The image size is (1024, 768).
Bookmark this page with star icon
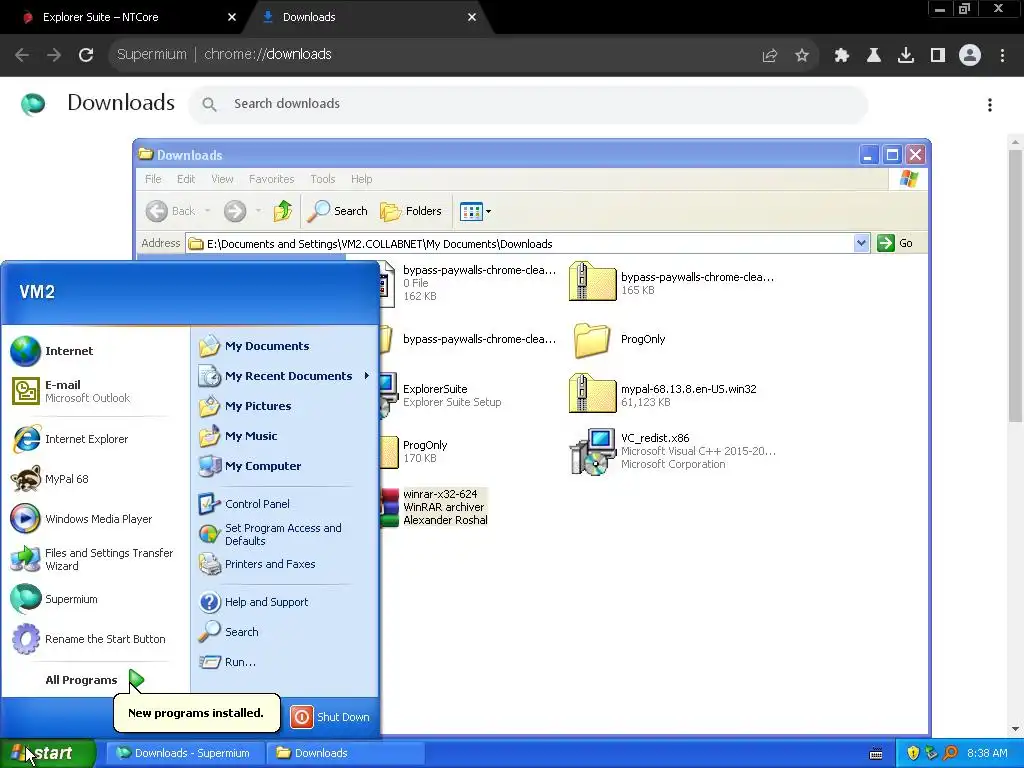[x=802, y=56]
